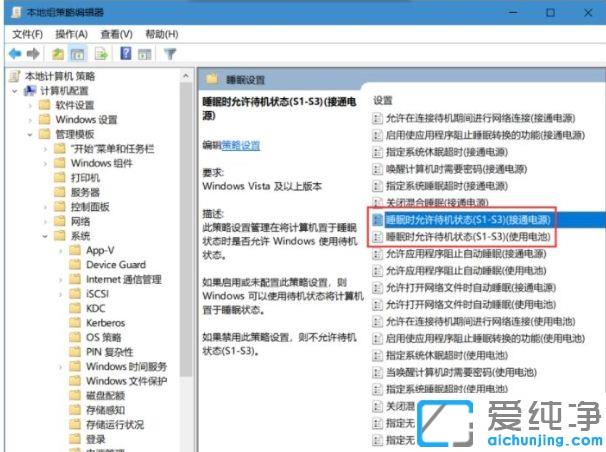
Task: Click the Help question mark toolbar icon
Action: (126, 54)
